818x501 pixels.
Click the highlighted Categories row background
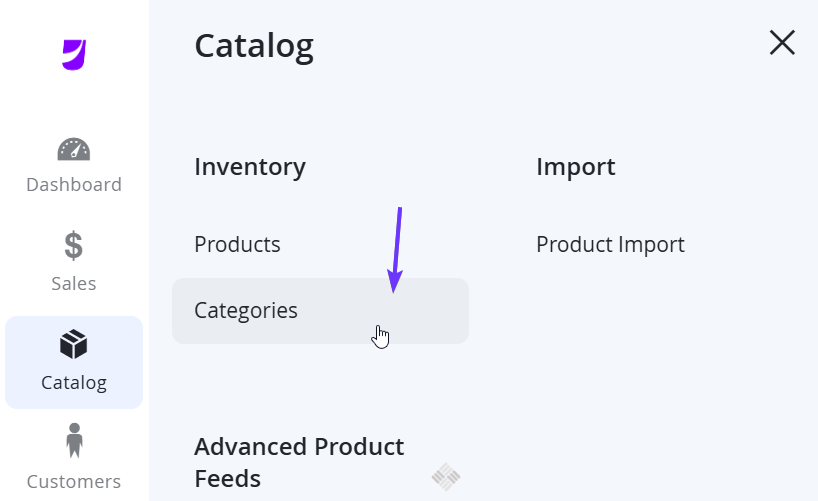(320, 311)
